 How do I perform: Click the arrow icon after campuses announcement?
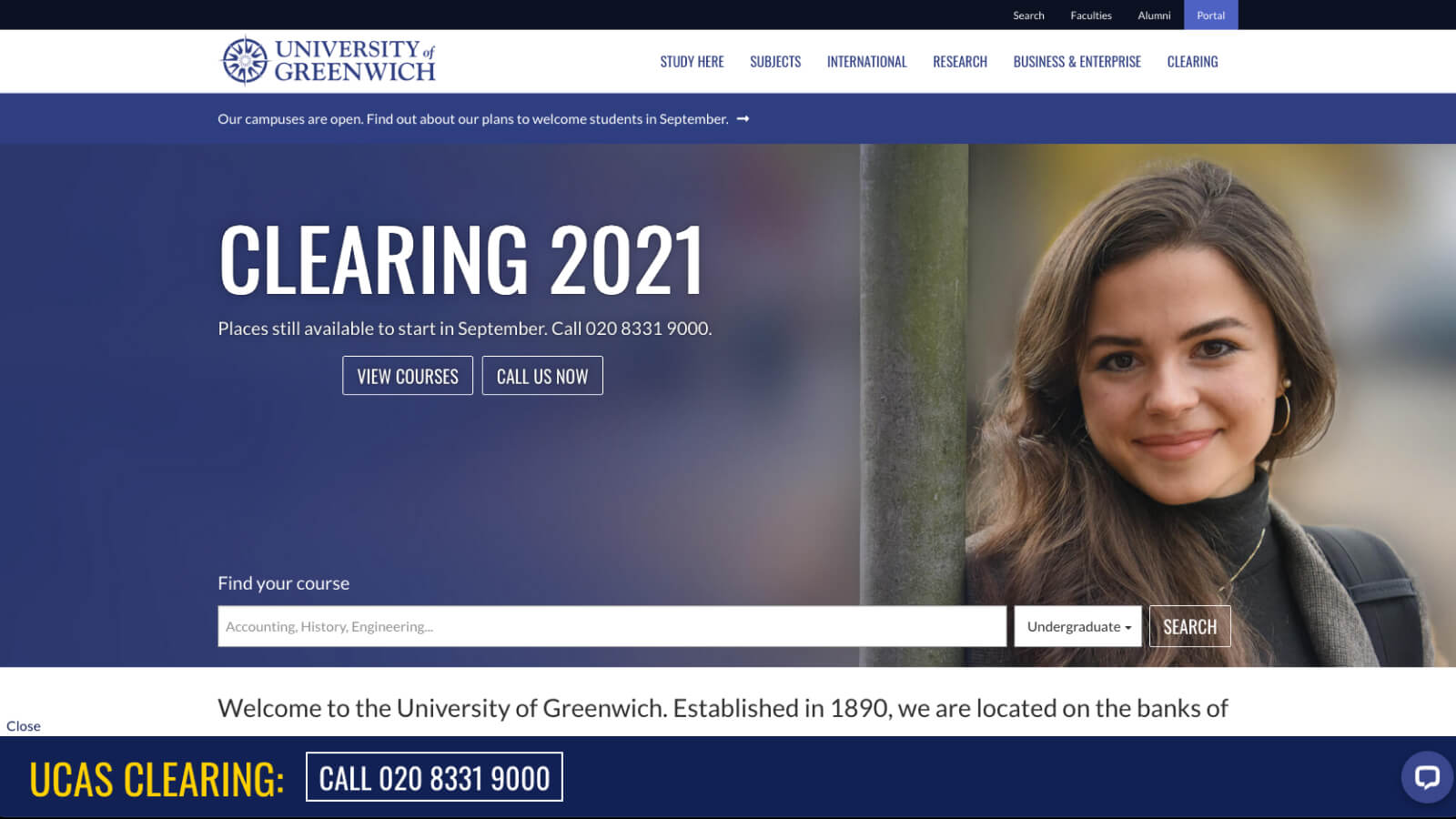point(743,119)
